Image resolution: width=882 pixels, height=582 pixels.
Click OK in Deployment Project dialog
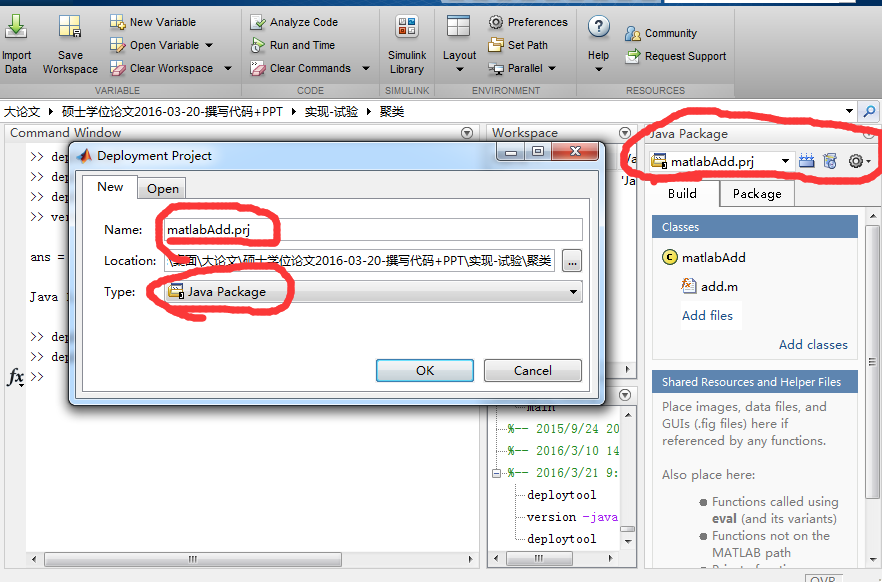coord(425,371)
